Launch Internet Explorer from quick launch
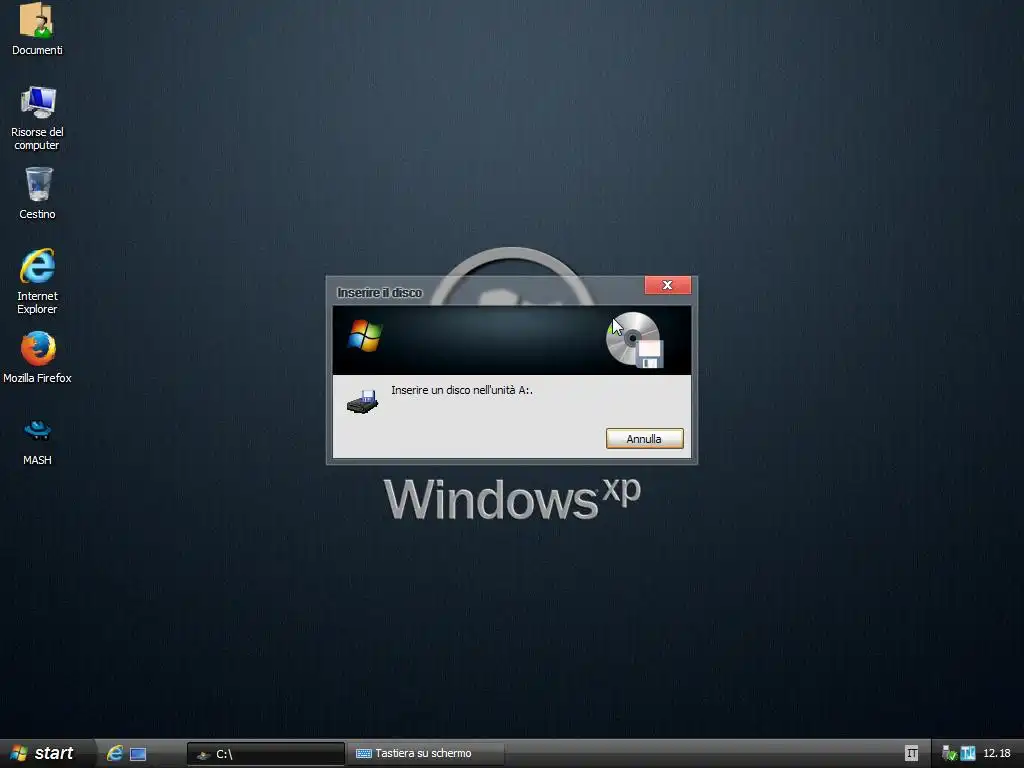The width and height of the screenshot is (1024, 768). [115, 754]
